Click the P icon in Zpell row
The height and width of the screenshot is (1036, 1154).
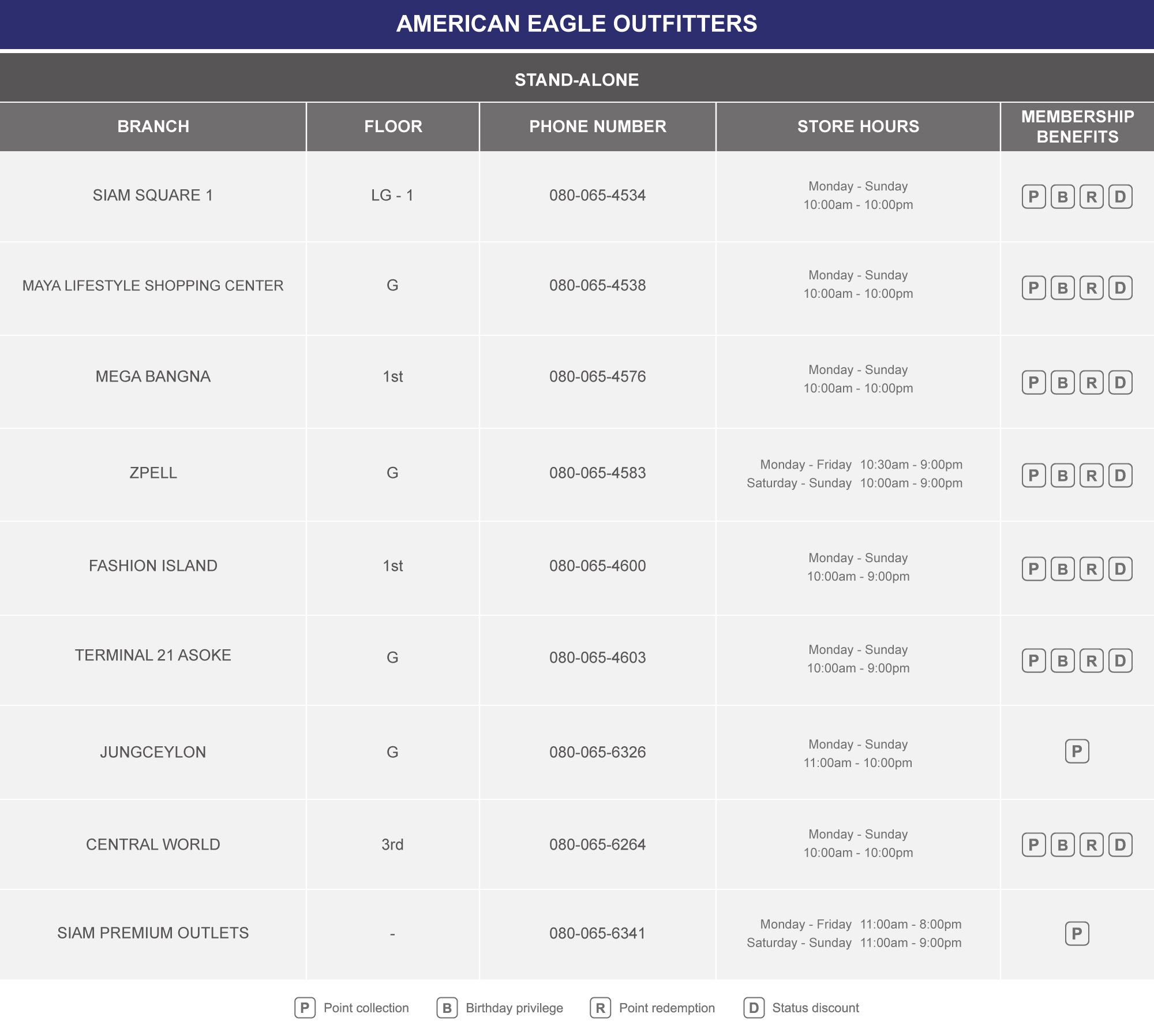(x=1033, y=475)
